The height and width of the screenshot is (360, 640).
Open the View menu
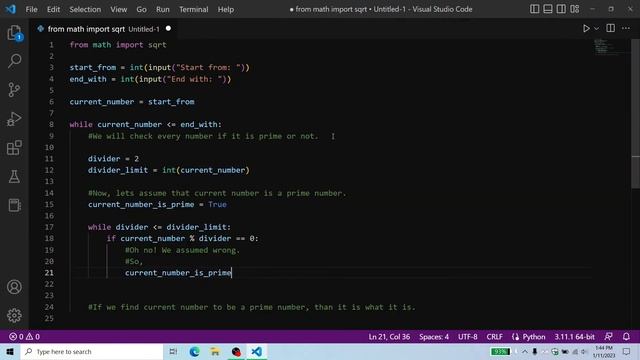coord(118,9)
